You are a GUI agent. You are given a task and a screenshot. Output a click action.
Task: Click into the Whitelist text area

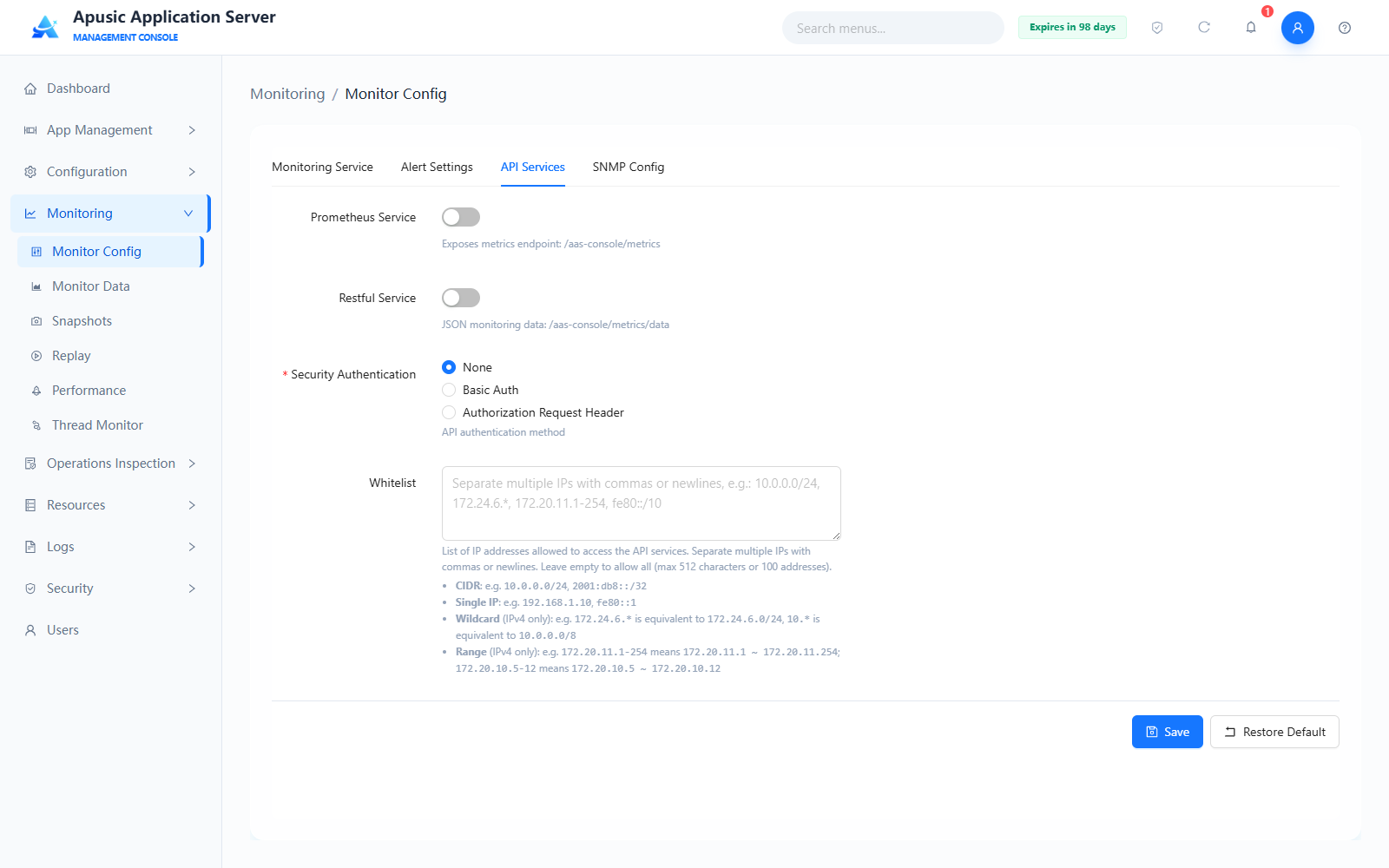point(642,503)
